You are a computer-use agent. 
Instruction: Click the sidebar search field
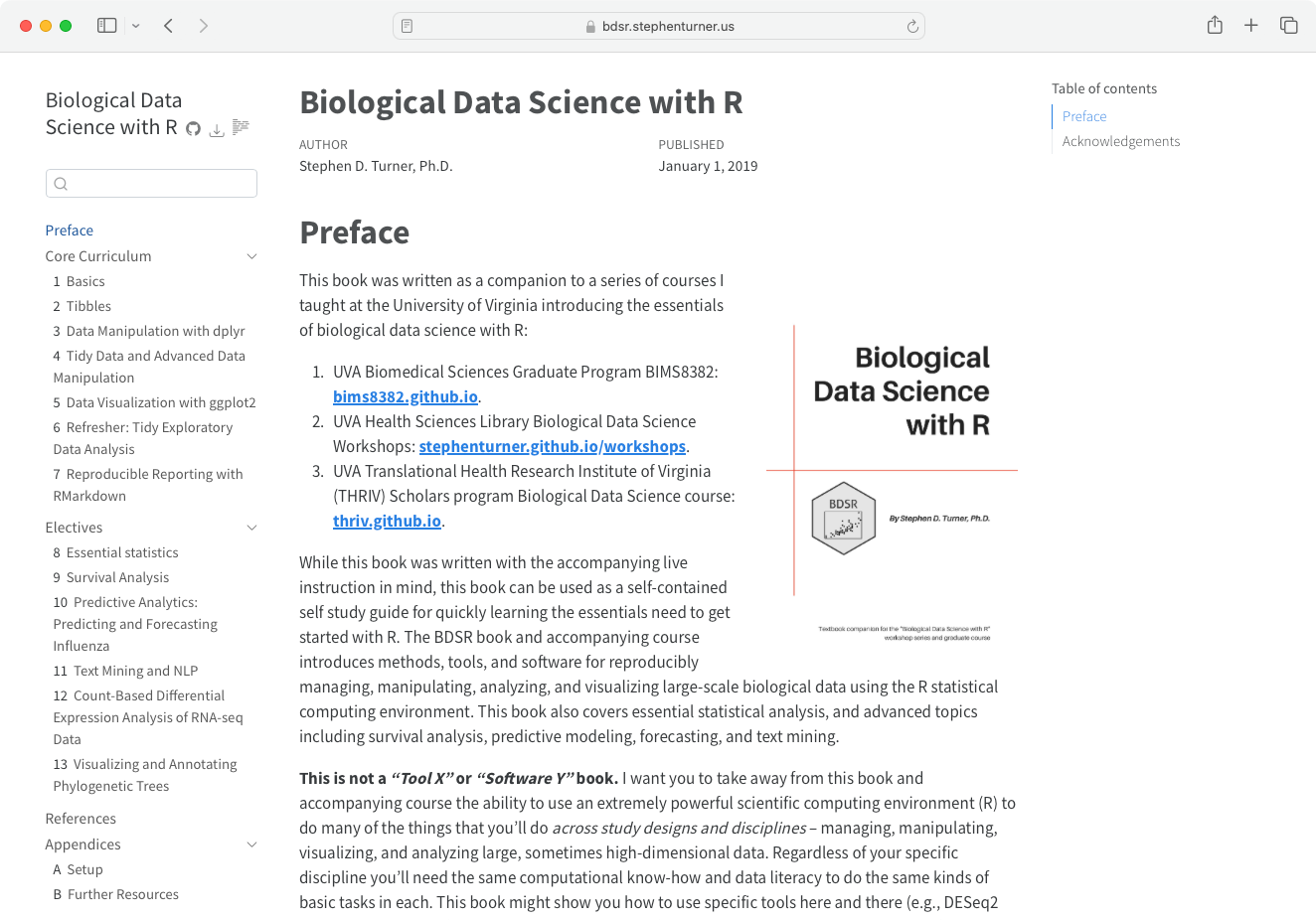point(151,183)
